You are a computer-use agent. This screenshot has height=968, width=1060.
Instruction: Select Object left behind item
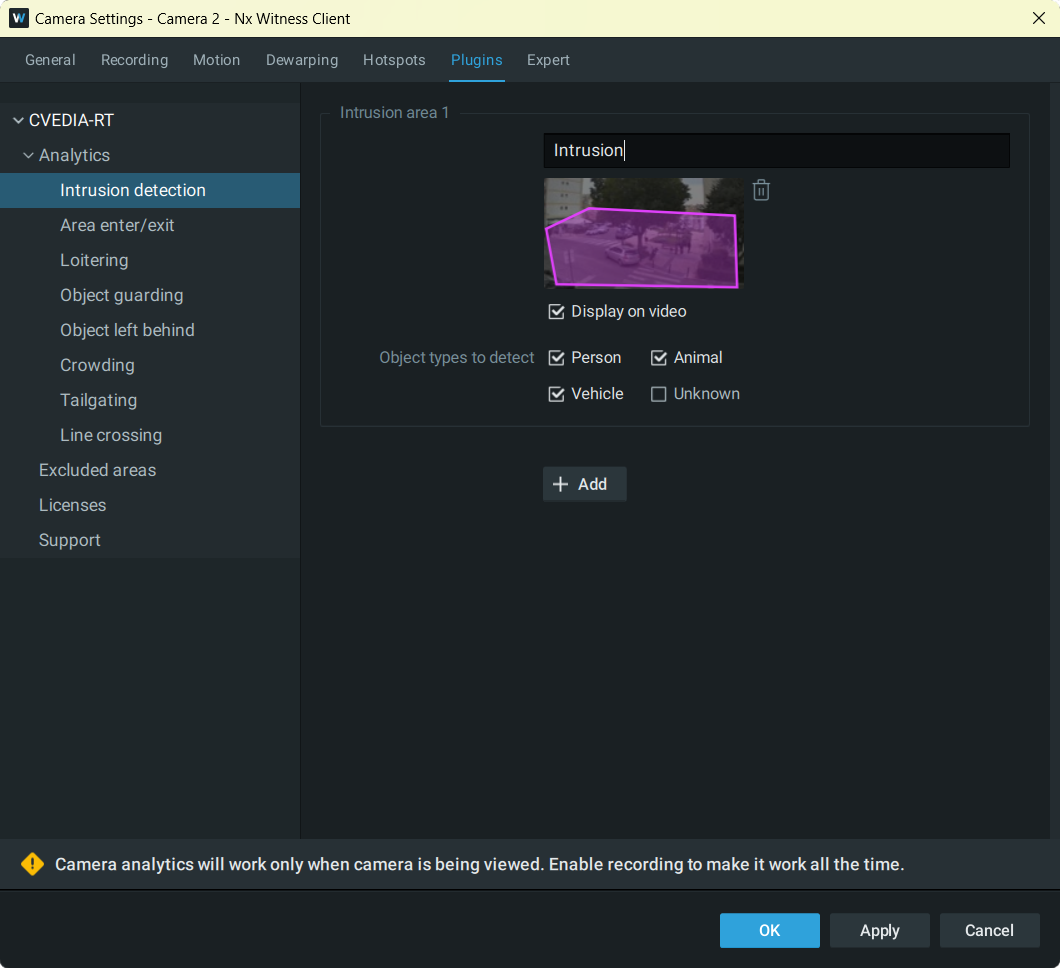[150, 331]
